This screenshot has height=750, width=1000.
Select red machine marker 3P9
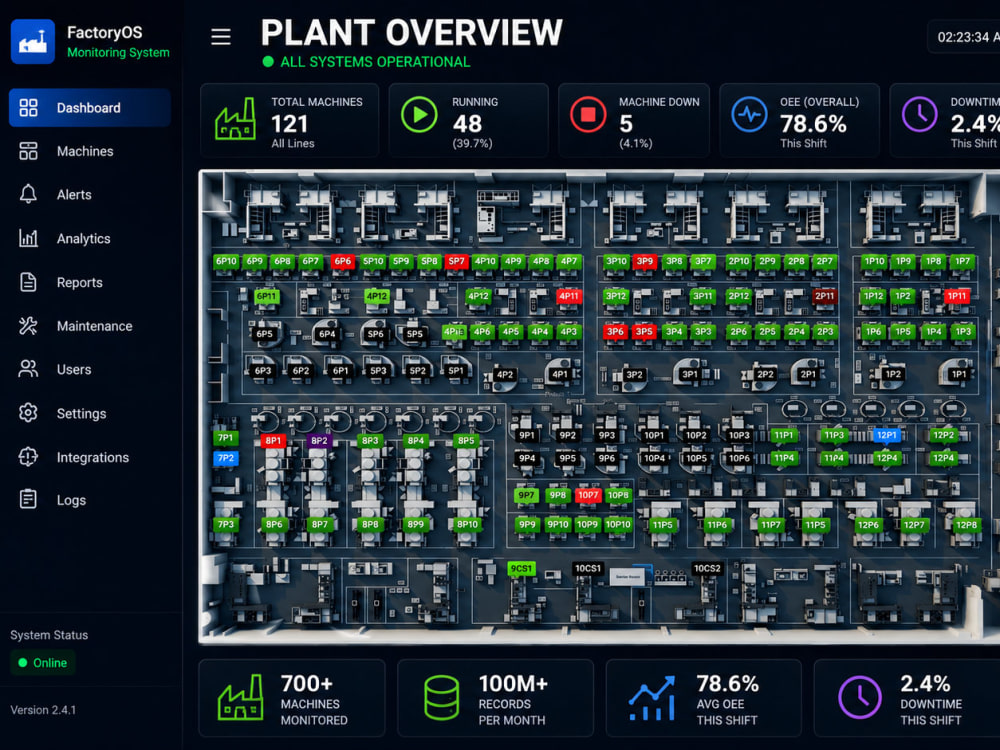[x=645, y=261]
